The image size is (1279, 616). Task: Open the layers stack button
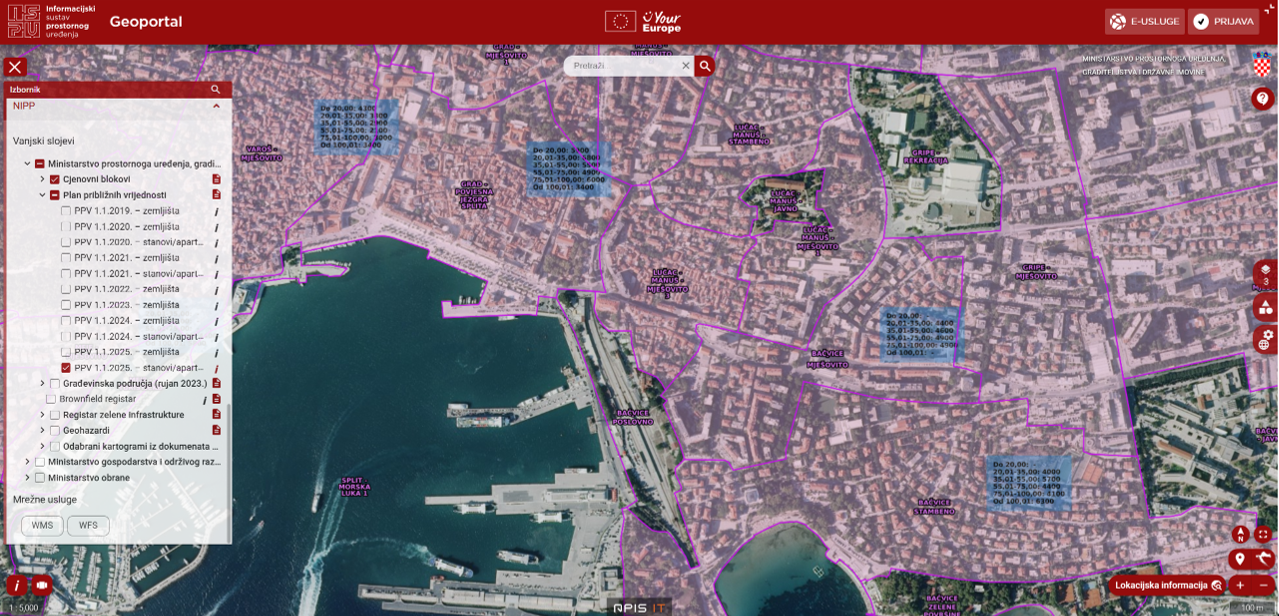(1265, 271)
